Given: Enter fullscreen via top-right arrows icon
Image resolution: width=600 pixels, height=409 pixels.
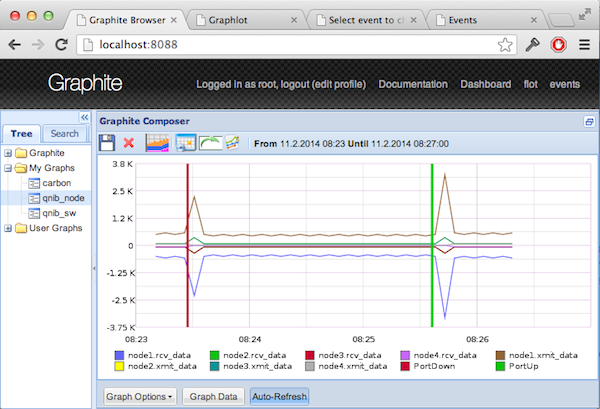Looking at the screenshot, I should [584, 15].
